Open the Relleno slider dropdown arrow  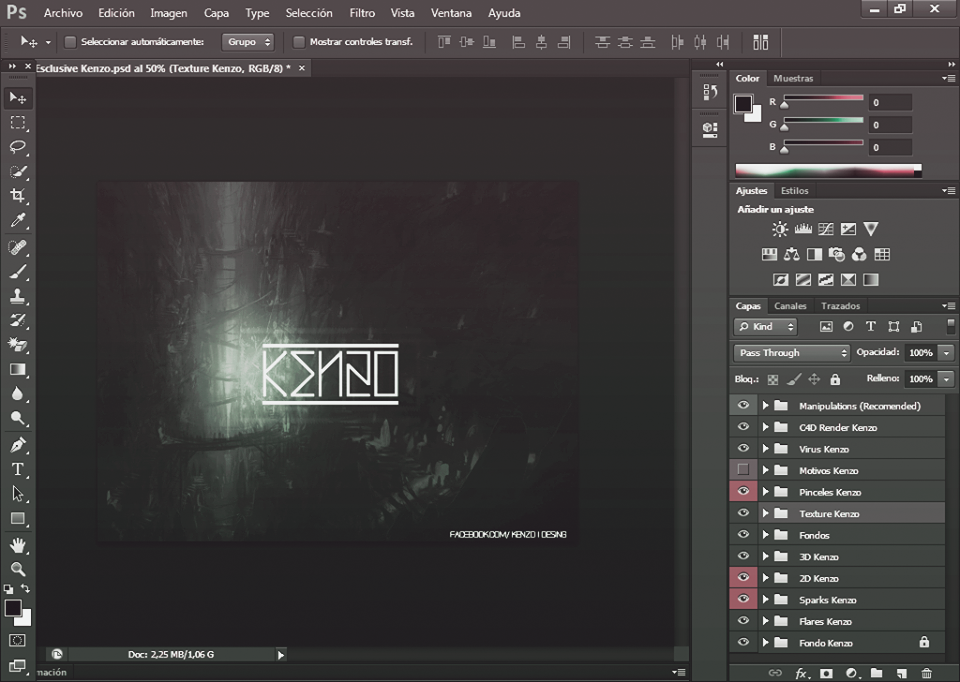(x=947, y=379)
